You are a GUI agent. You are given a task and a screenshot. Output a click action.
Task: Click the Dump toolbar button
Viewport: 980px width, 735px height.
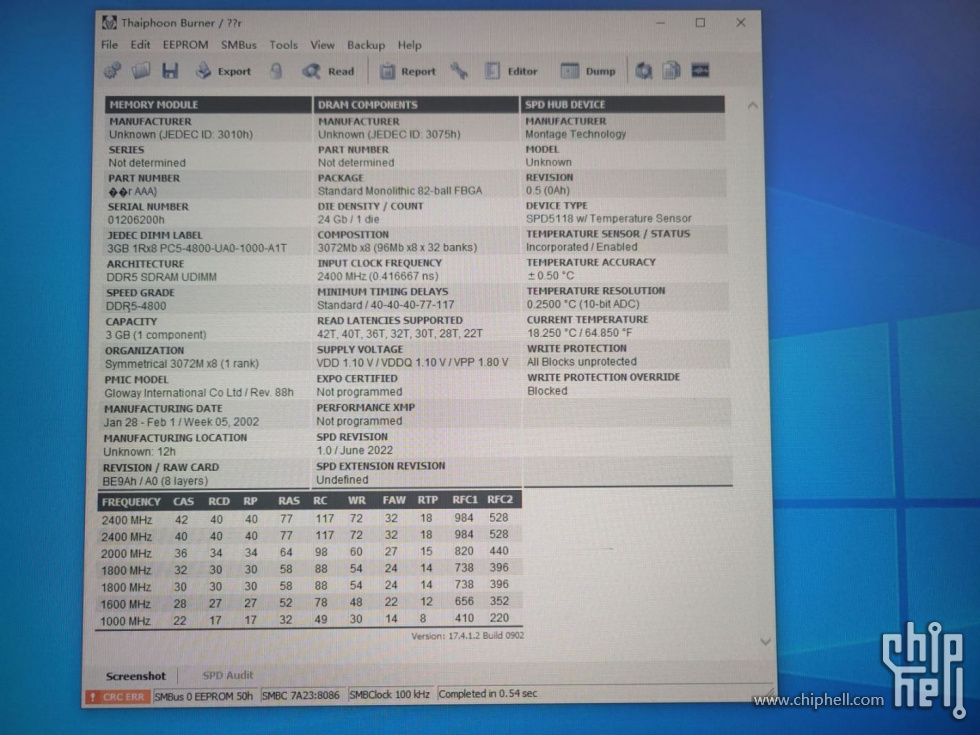click(x=588, y=71)
